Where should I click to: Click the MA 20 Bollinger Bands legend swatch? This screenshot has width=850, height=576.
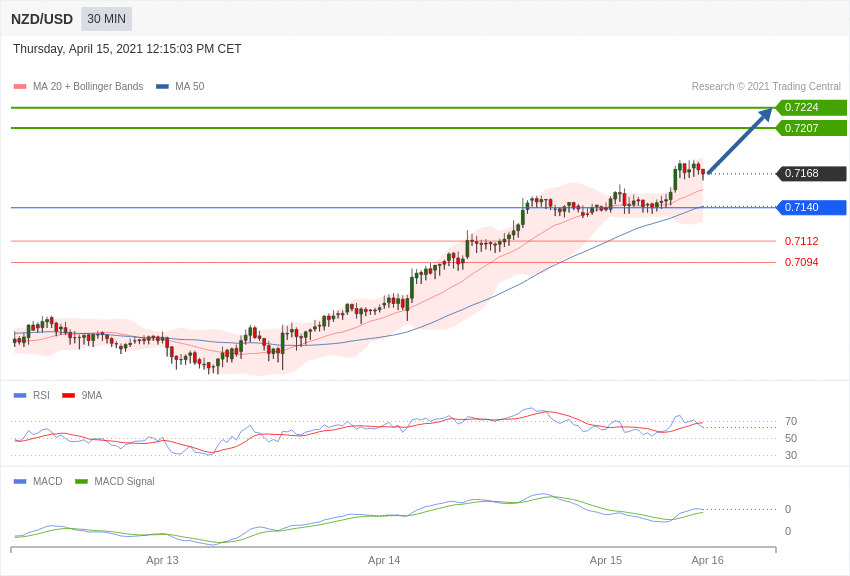coord(20,87)
